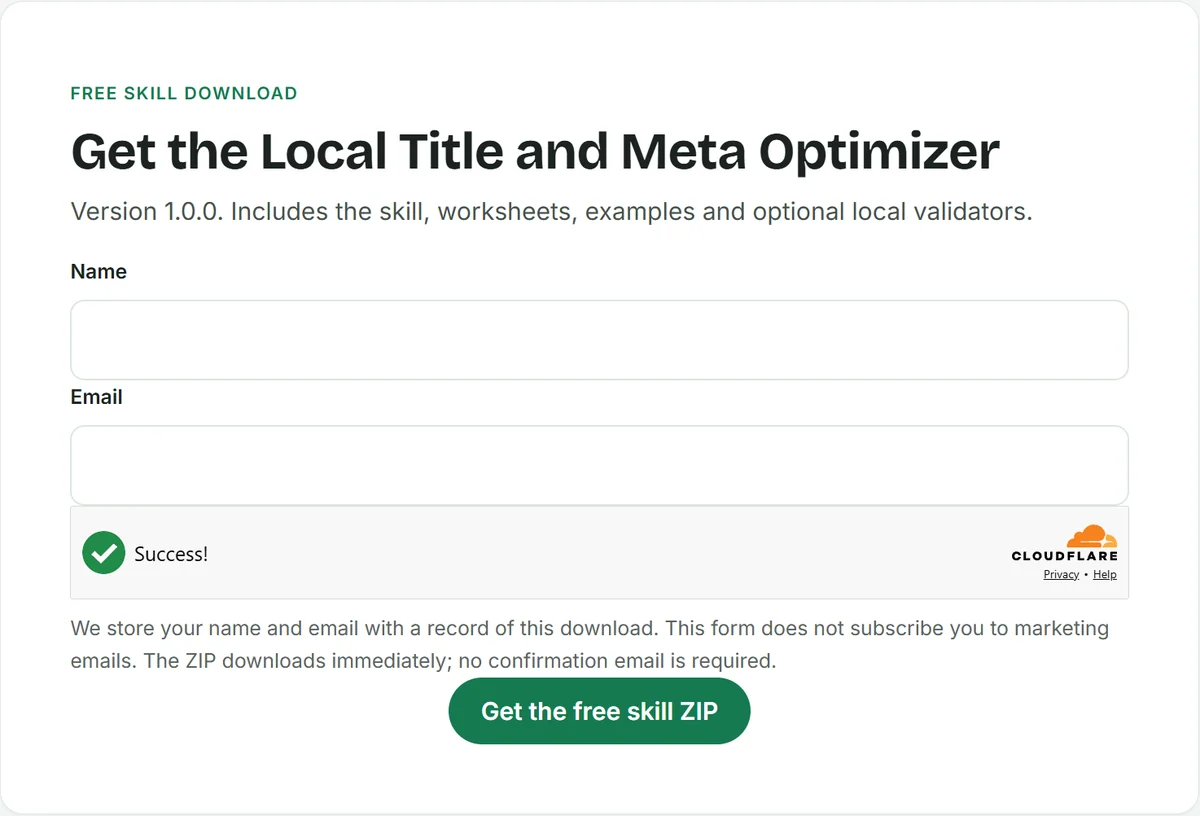Click the We store your name and email notice
The width and height of the screenshot is (1200, 816).
tap(590, 645)
